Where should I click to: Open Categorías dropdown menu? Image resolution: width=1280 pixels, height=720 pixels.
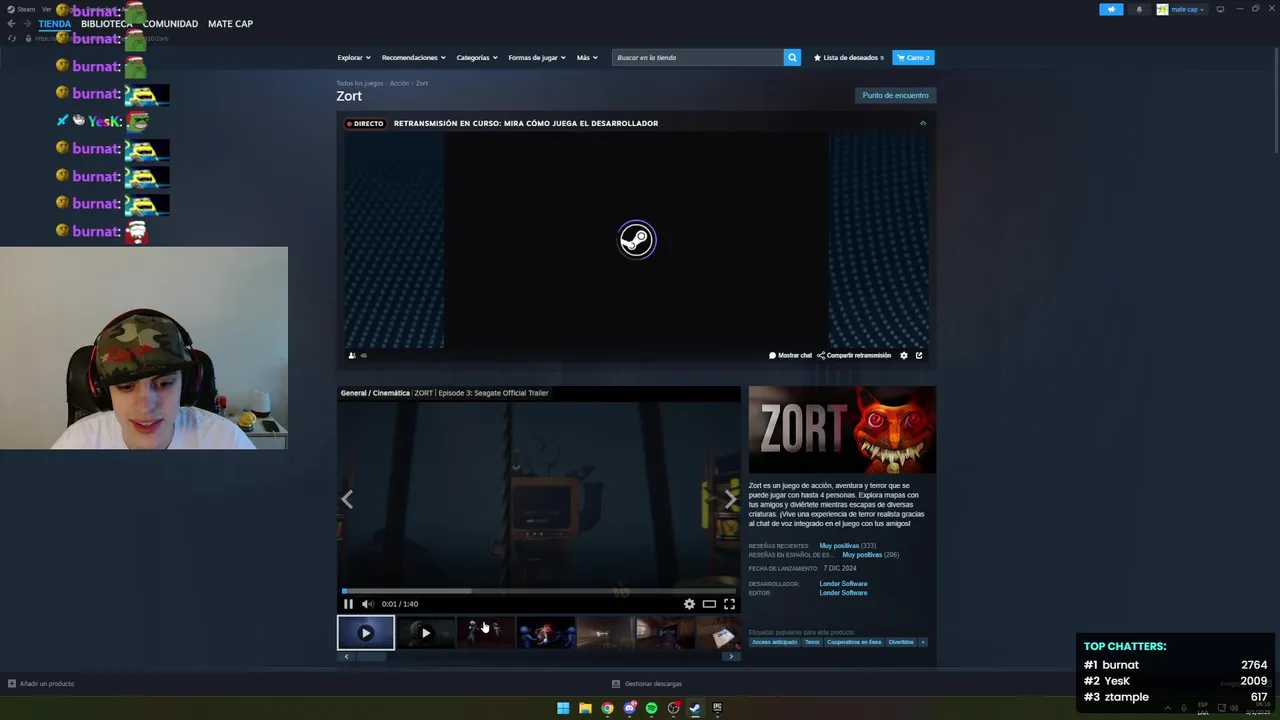point(477,58)
